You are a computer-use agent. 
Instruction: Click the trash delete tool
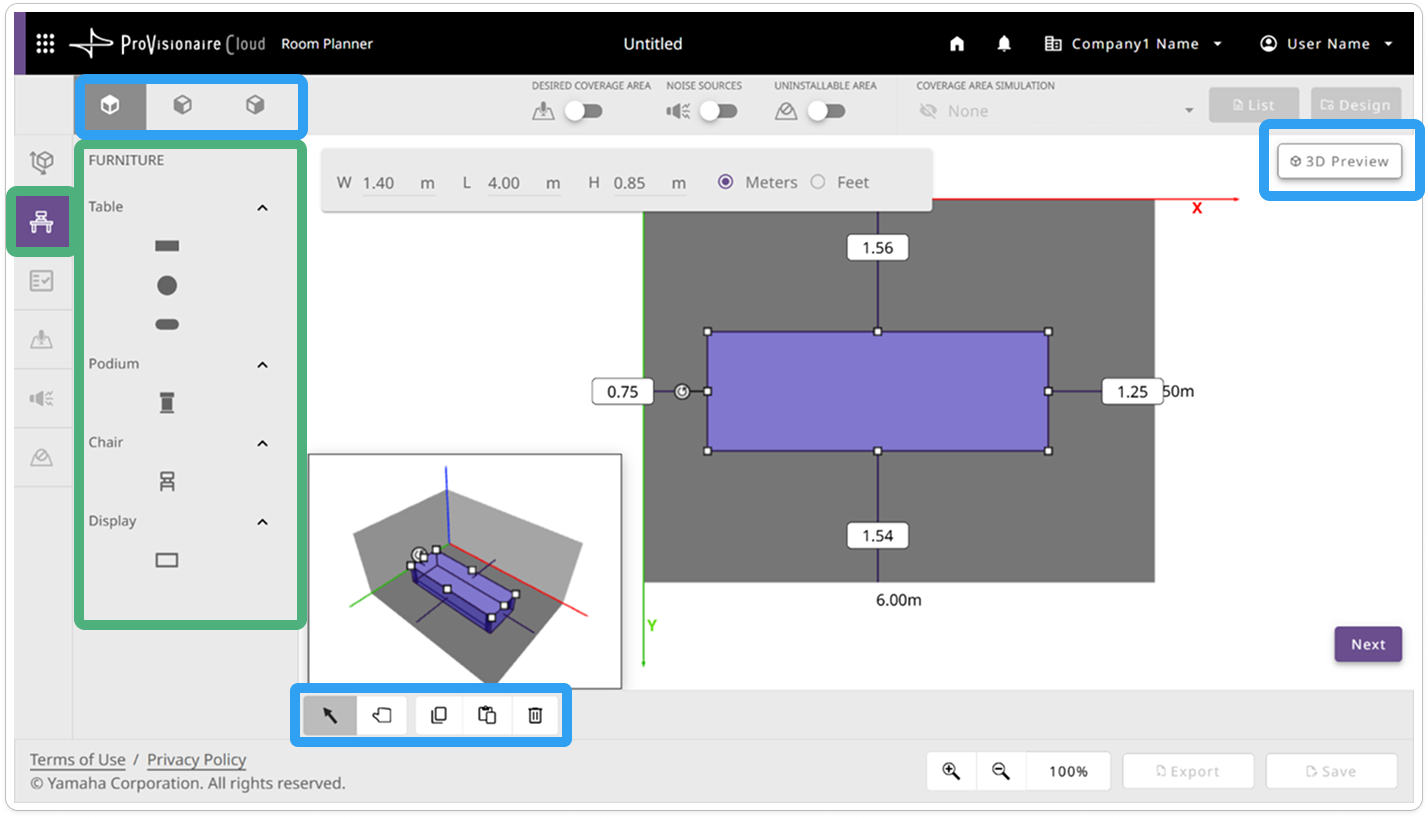pos(535,715)
